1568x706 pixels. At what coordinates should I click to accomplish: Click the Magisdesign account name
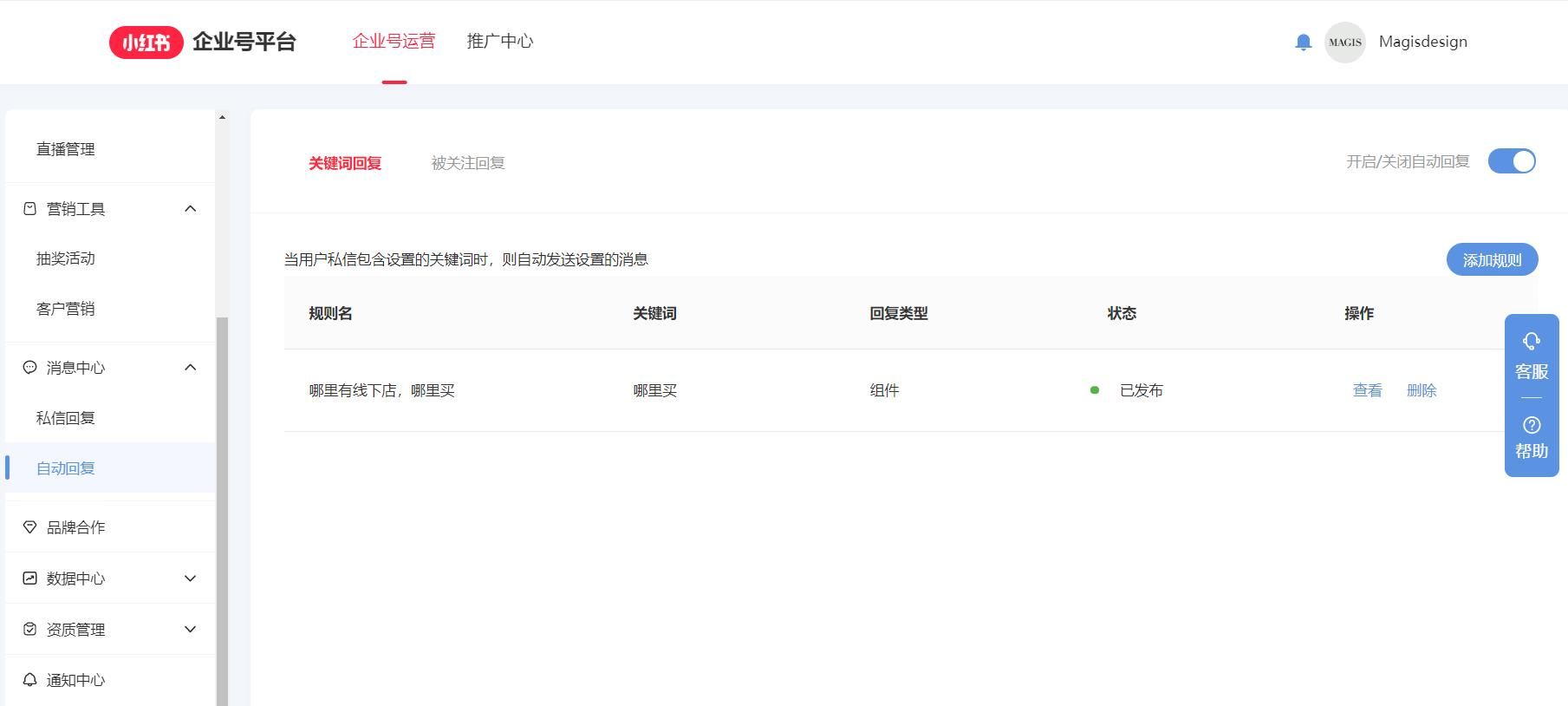(1423, 42)
